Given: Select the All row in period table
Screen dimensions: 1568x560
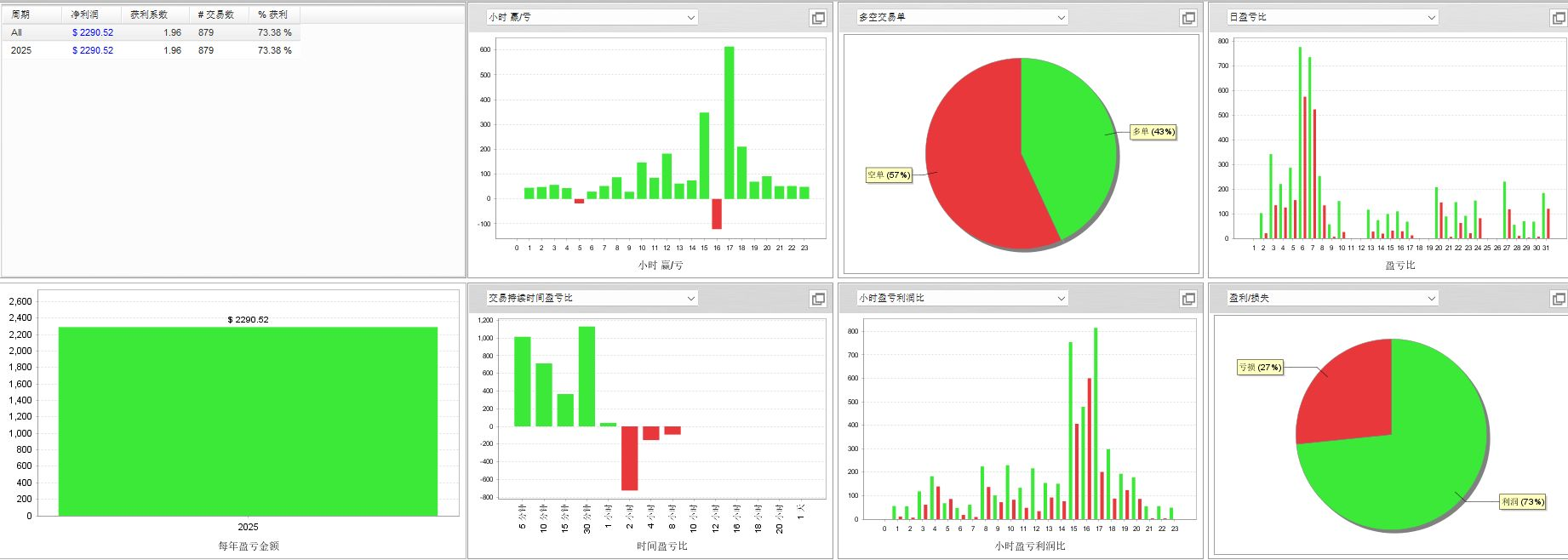Looking at the screenshot, I should tap(17, 32).
